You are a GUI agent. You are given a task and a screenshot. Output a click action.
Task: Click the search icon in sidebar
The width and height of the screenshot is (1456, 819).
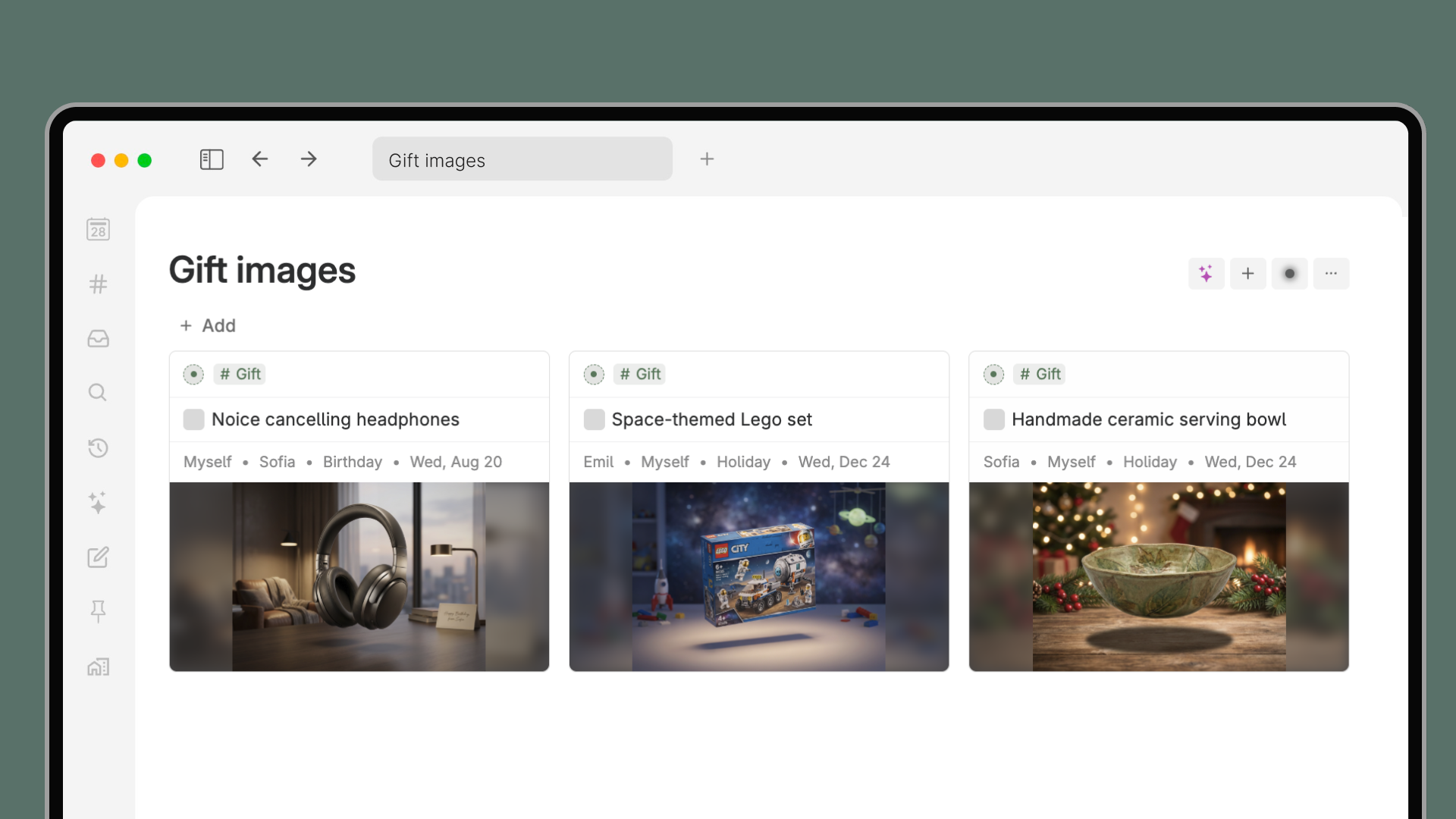click(98, 393)
